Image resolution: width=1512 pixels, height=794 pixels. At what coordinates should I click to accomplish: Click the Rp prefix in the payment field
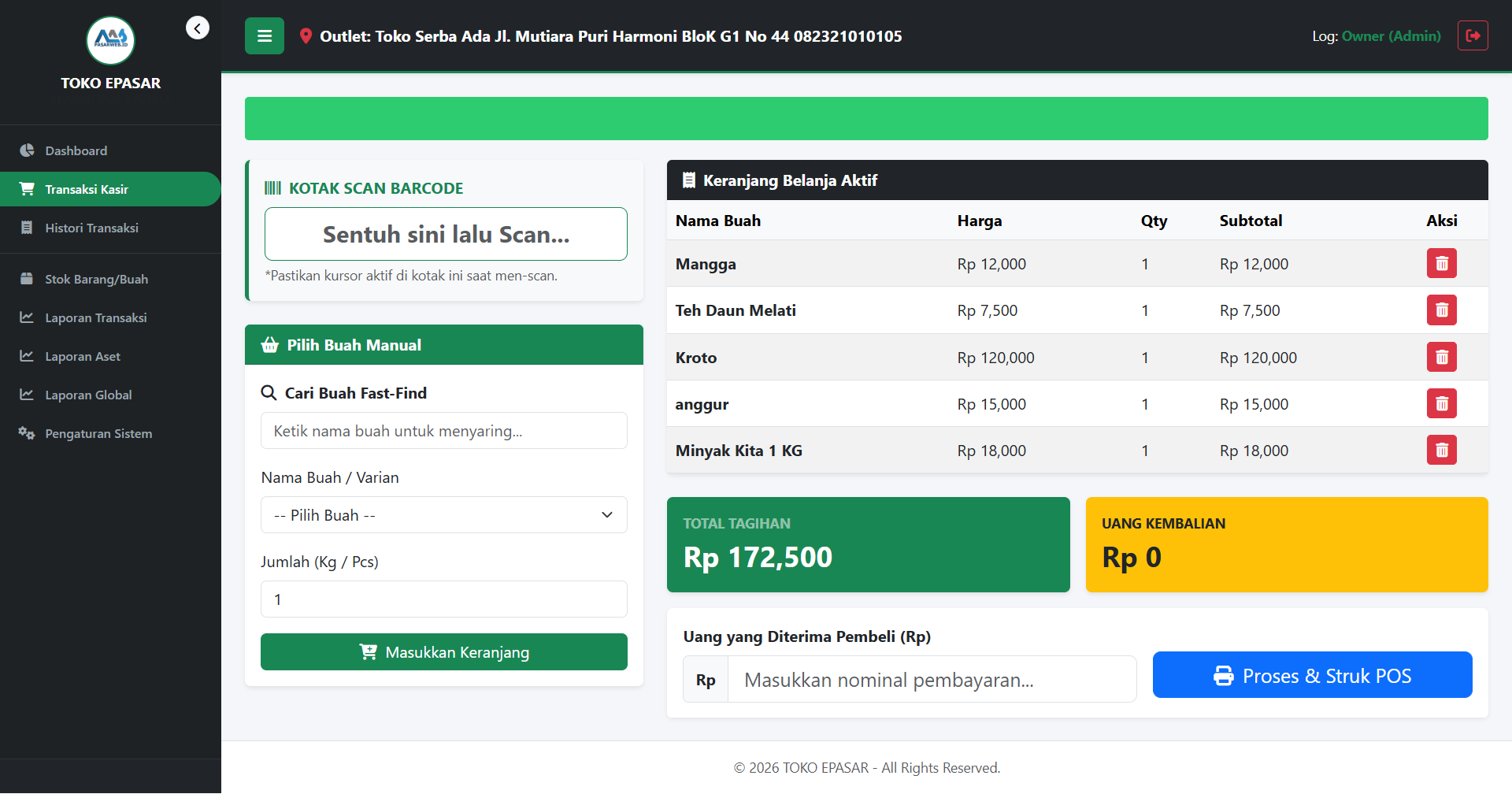pyautogui.click(x=706, y=680)
